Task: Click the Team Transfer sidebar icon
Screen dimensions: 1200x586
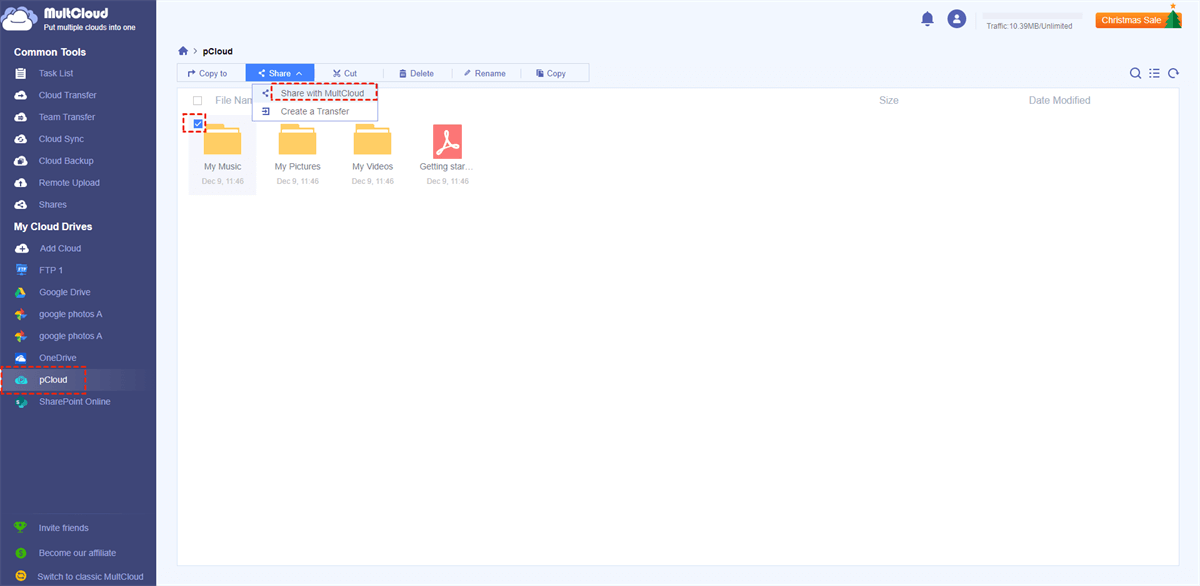Action: click(x=20, y=118)
